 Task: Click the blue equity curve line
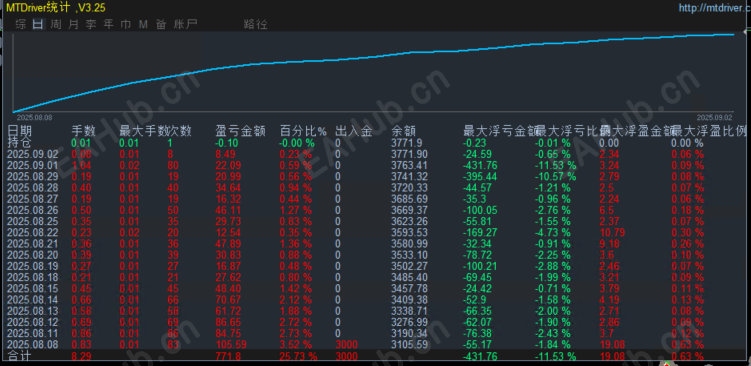click(374, 57)
